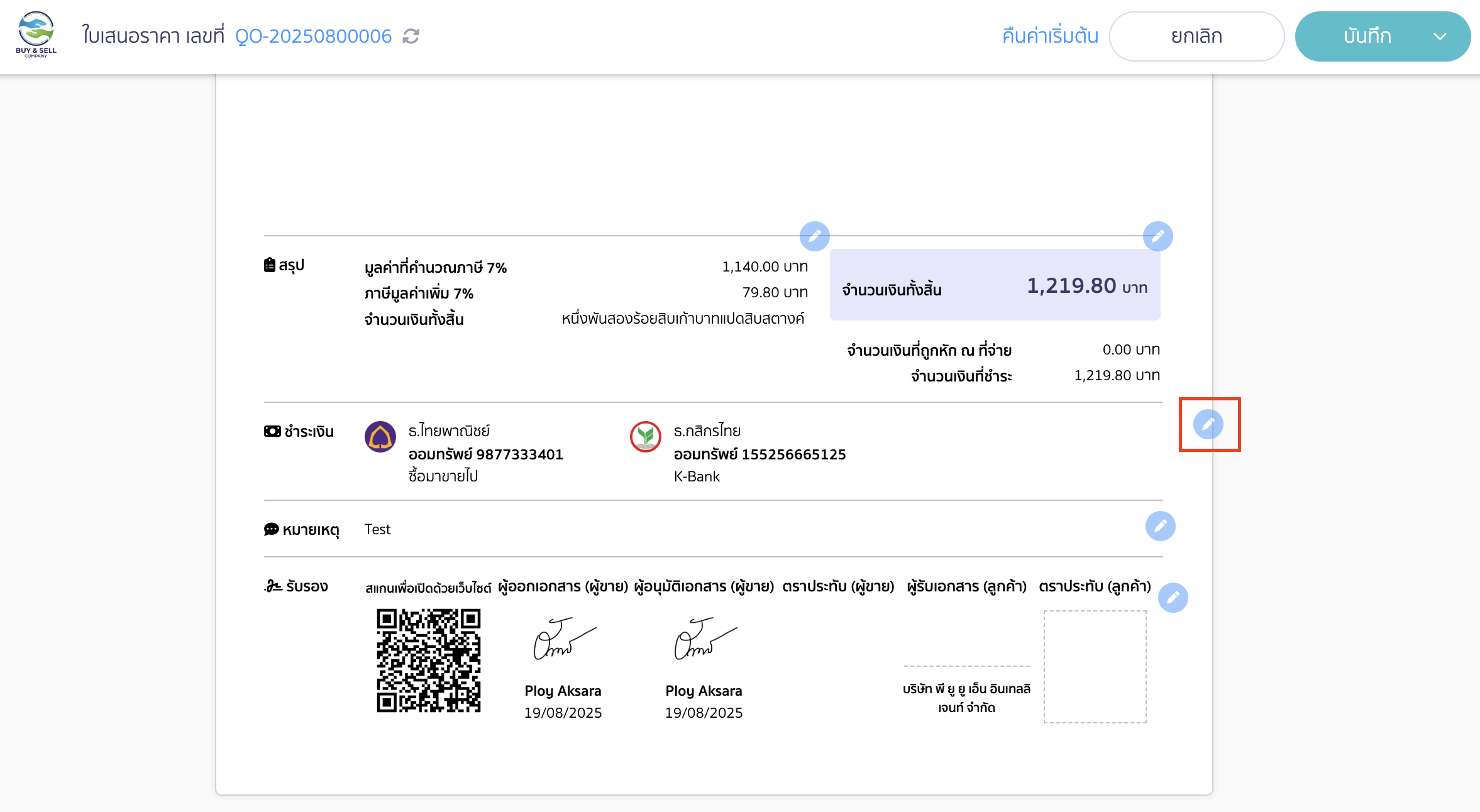Click the 1,219.80 บาท payable amount
The image size is (1480, 812).
[x=1117, y=375]
